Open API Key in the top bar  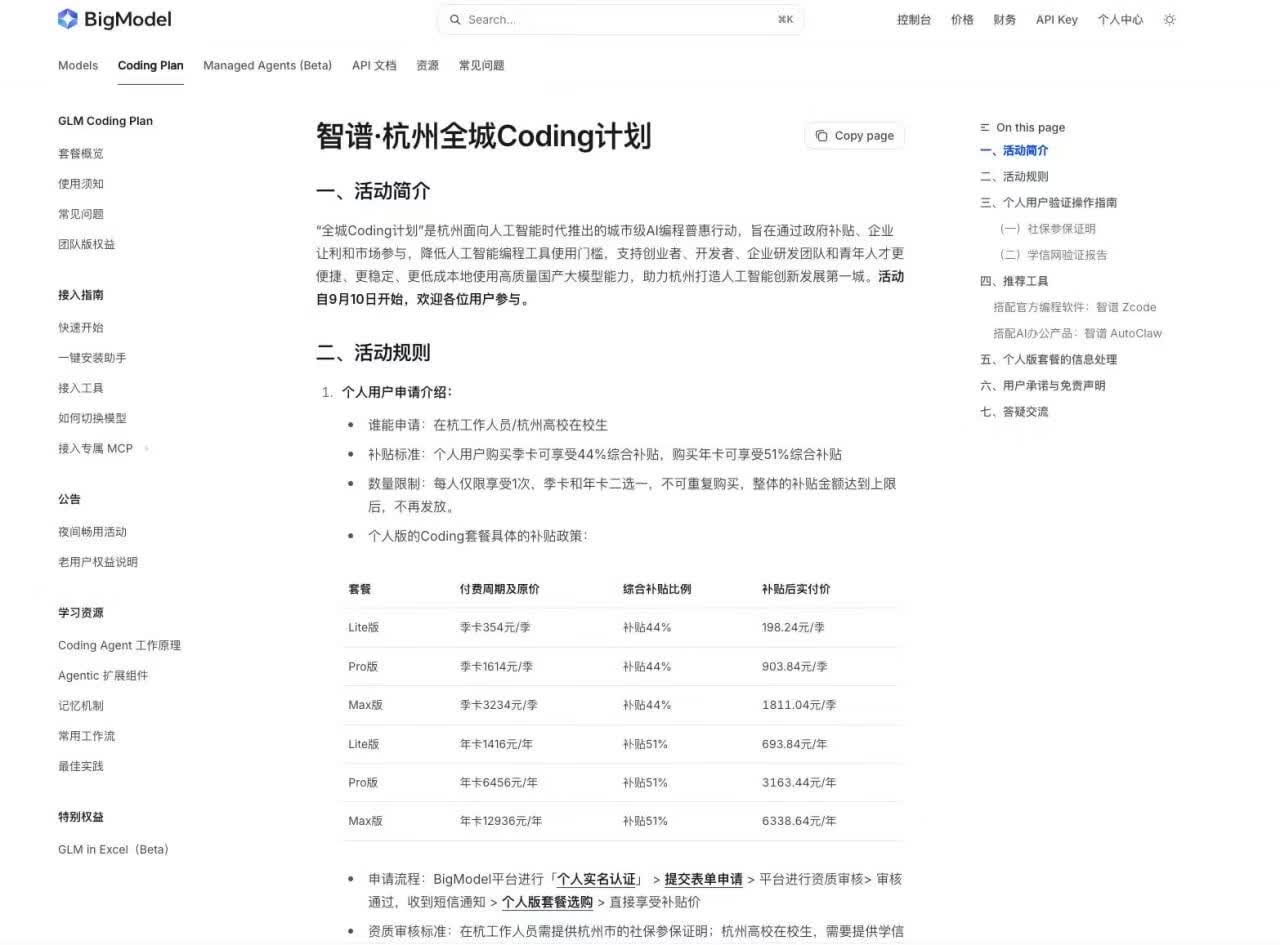pyautogui.click(x=1056, y=19)
